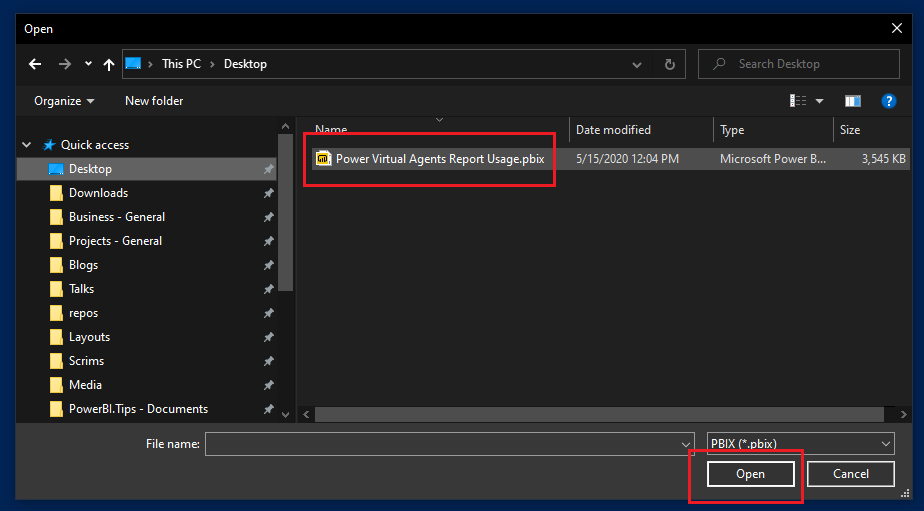Click the pin icon beside Talks
This screenshot has height=511, width=924.
tap(269, 289)
